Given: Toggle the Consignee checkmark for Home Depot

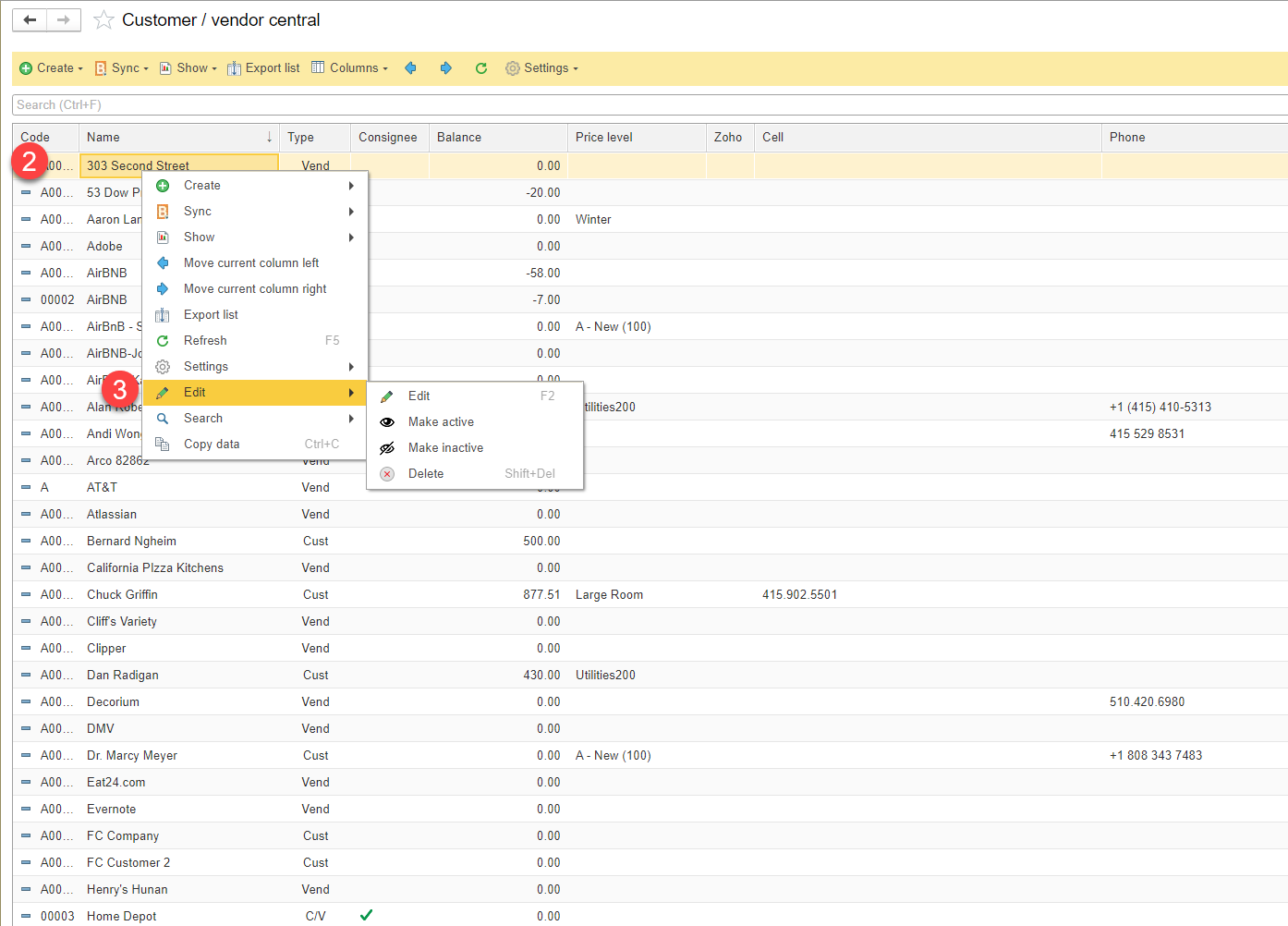Looking at the screenshot, I should (x=366, y=915).
